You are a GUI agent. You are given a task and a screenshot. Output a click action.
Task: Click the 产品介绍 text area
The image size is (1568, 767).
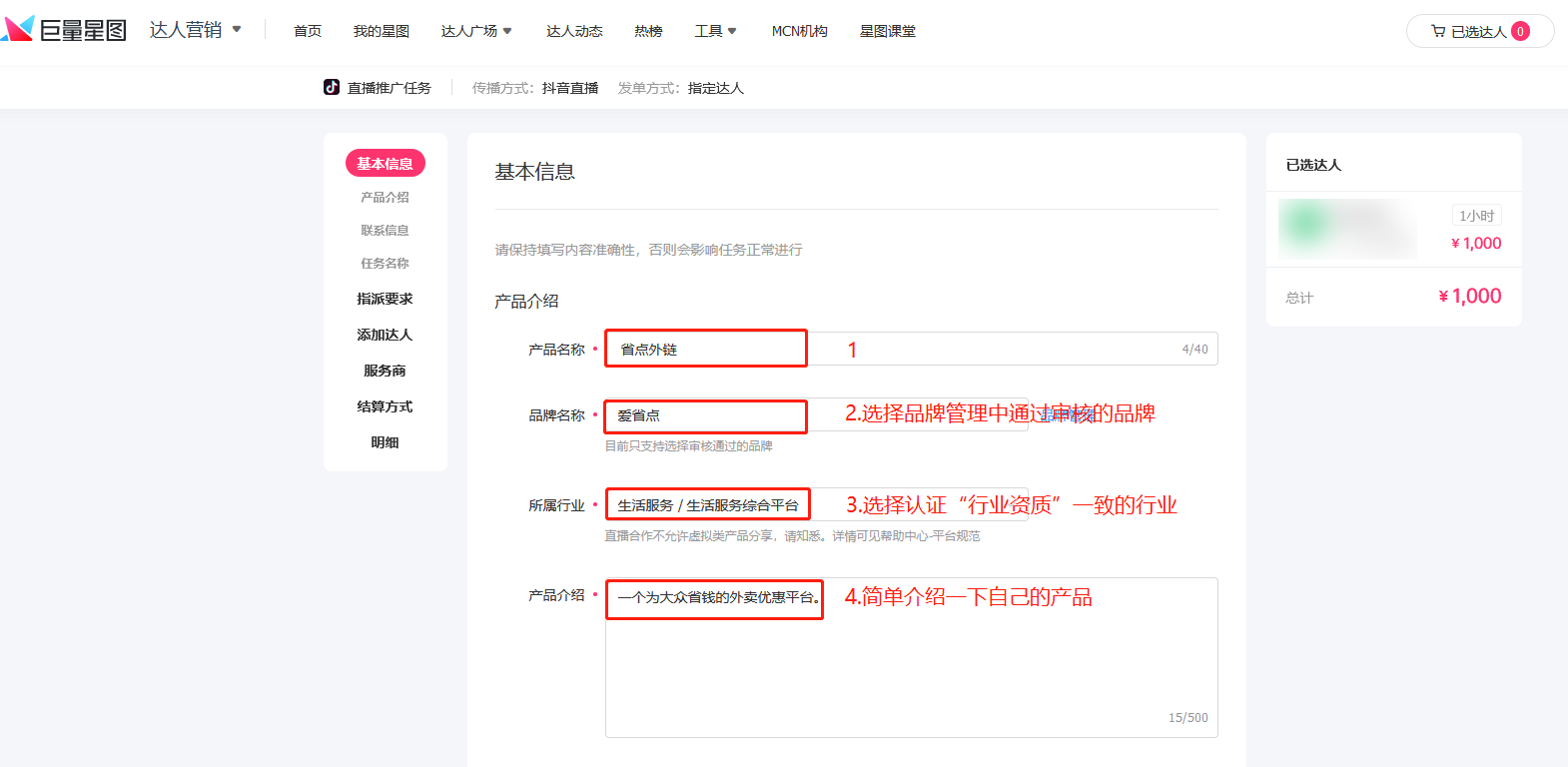(x=911, y=657)
